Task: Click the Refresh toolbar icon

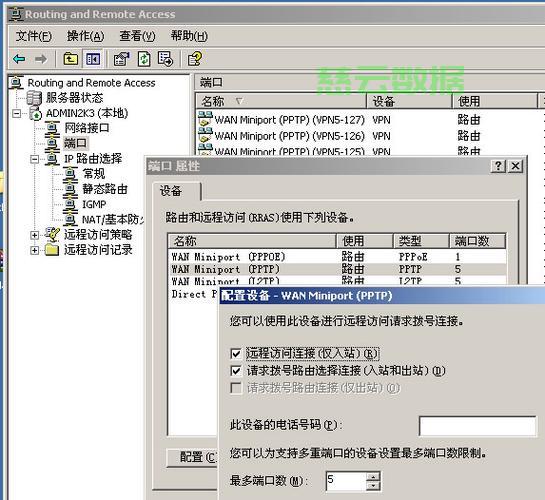Action: point(144,59)
